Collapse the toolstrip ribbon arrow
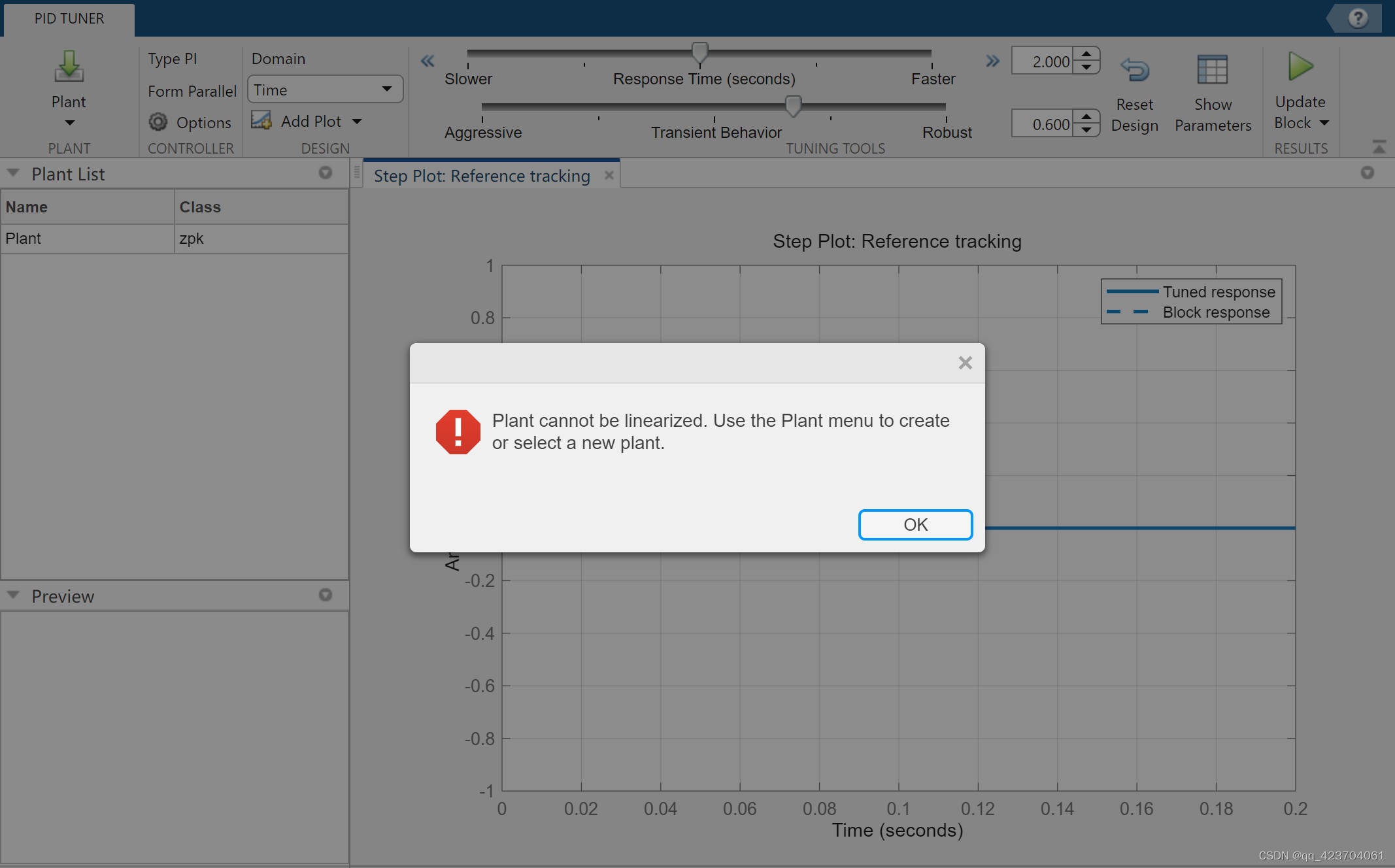The image size is (1395, 868). [x=1379, y=147]
